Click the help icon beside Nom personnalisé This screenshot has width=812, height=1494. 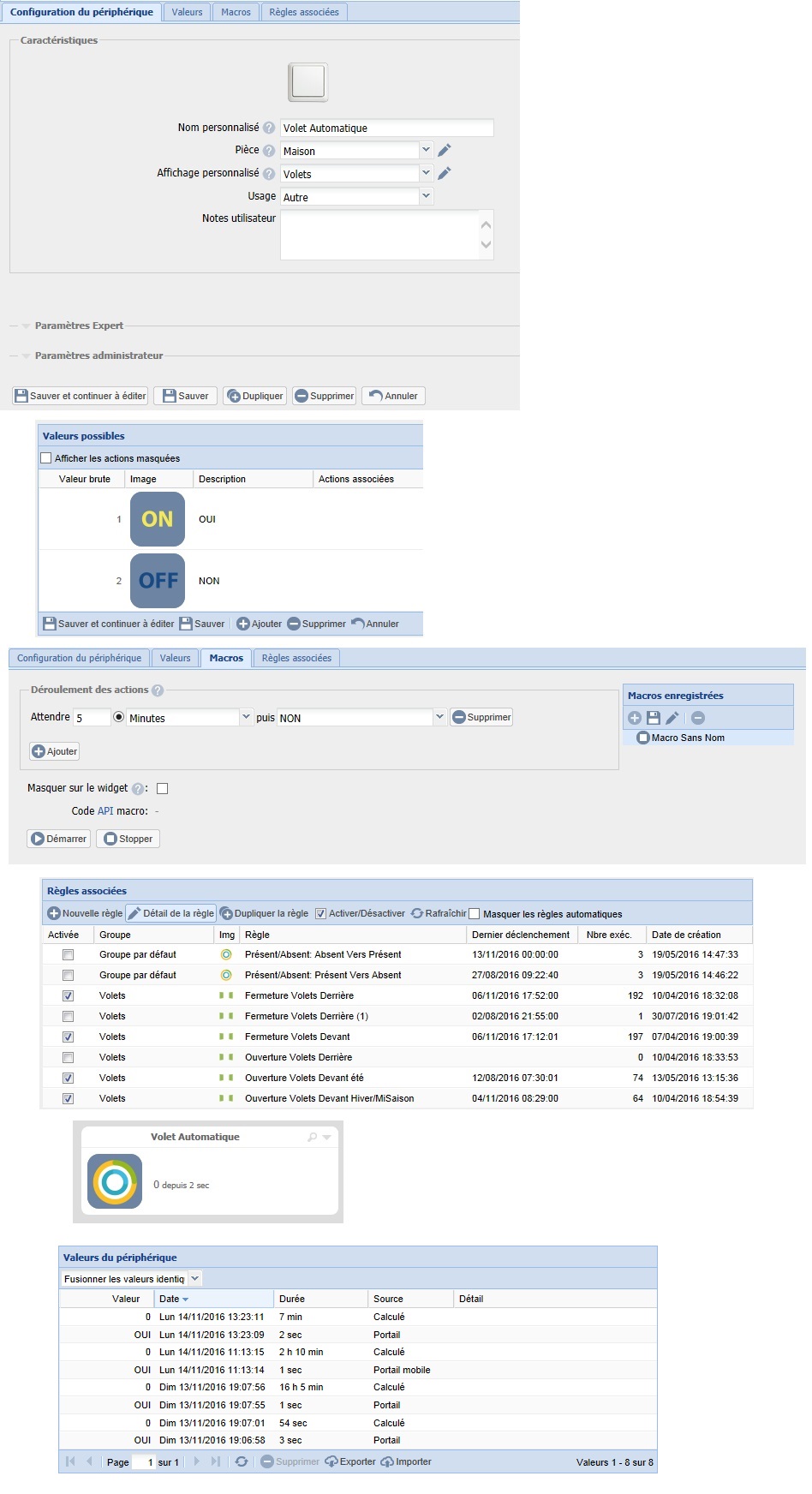pyautogui.click(x=269, y=128)
